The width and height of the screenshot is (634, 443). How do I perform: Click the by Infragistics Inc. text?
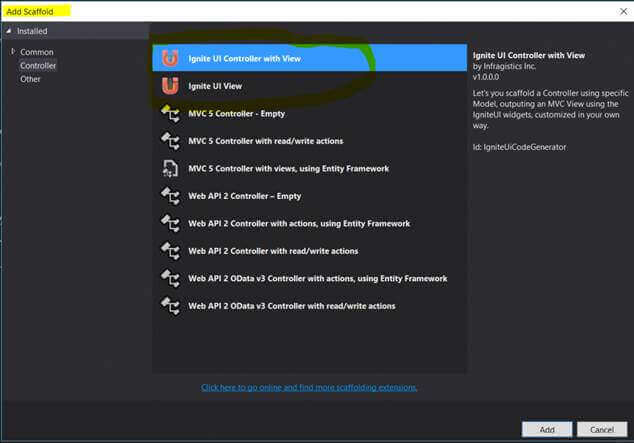[x=505, y=66]
